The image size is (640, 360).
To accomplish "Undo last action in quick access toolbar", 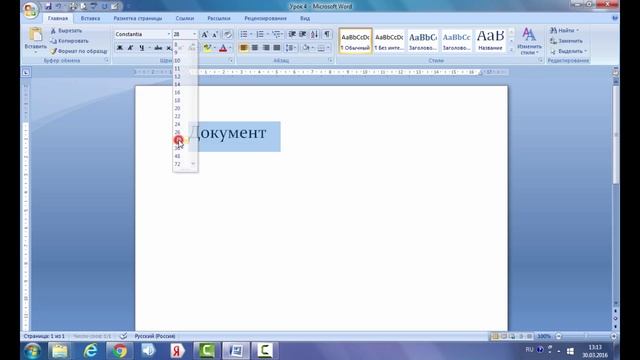I will coord(58,6).
